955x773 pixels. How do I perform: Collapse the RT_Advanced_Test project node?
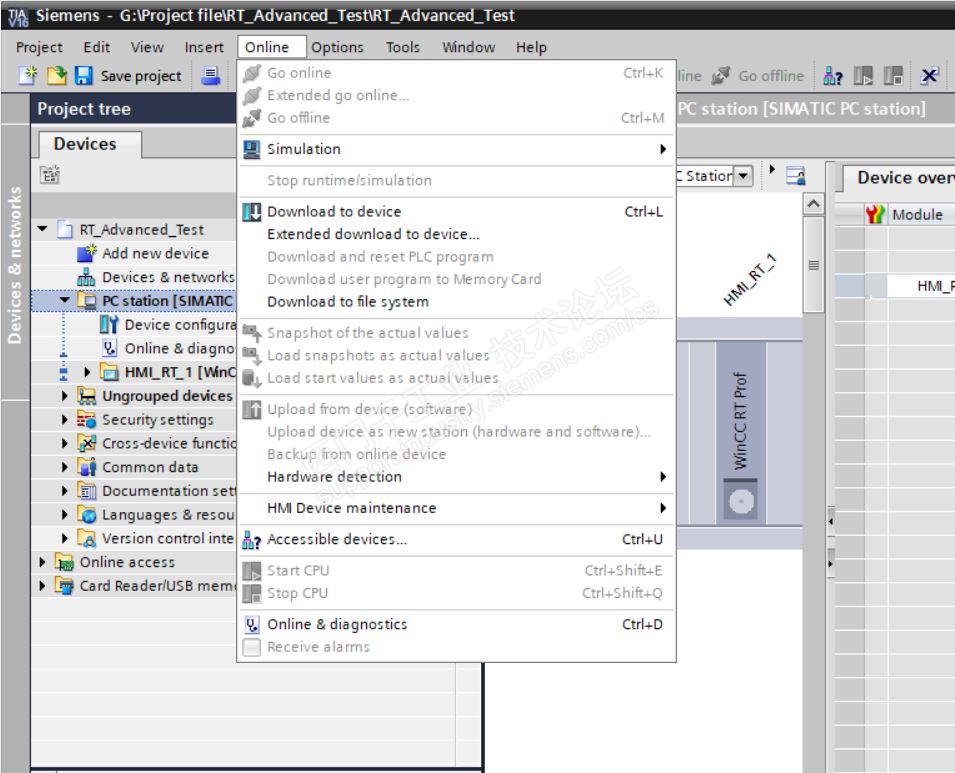coord(42,229)
